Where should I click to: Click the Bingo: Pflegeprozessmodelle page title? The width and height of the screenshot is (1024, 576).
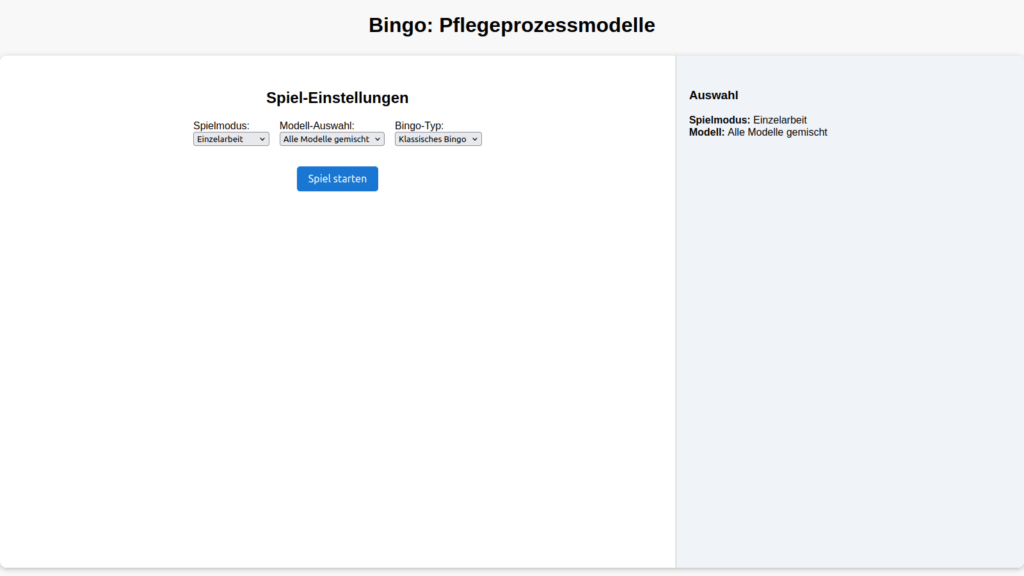tap(512, 25)
